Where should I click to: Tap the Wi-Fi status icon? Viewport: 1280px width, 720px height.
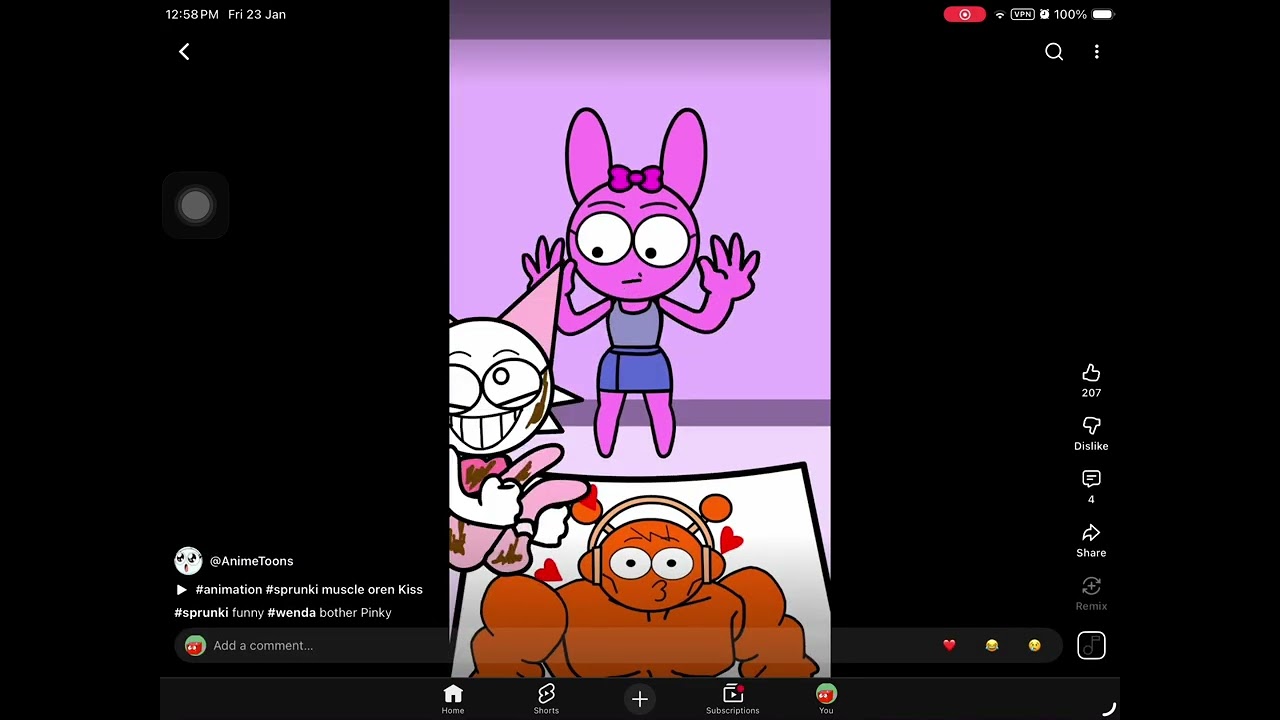pyautogui.click(x=999, y=15)
